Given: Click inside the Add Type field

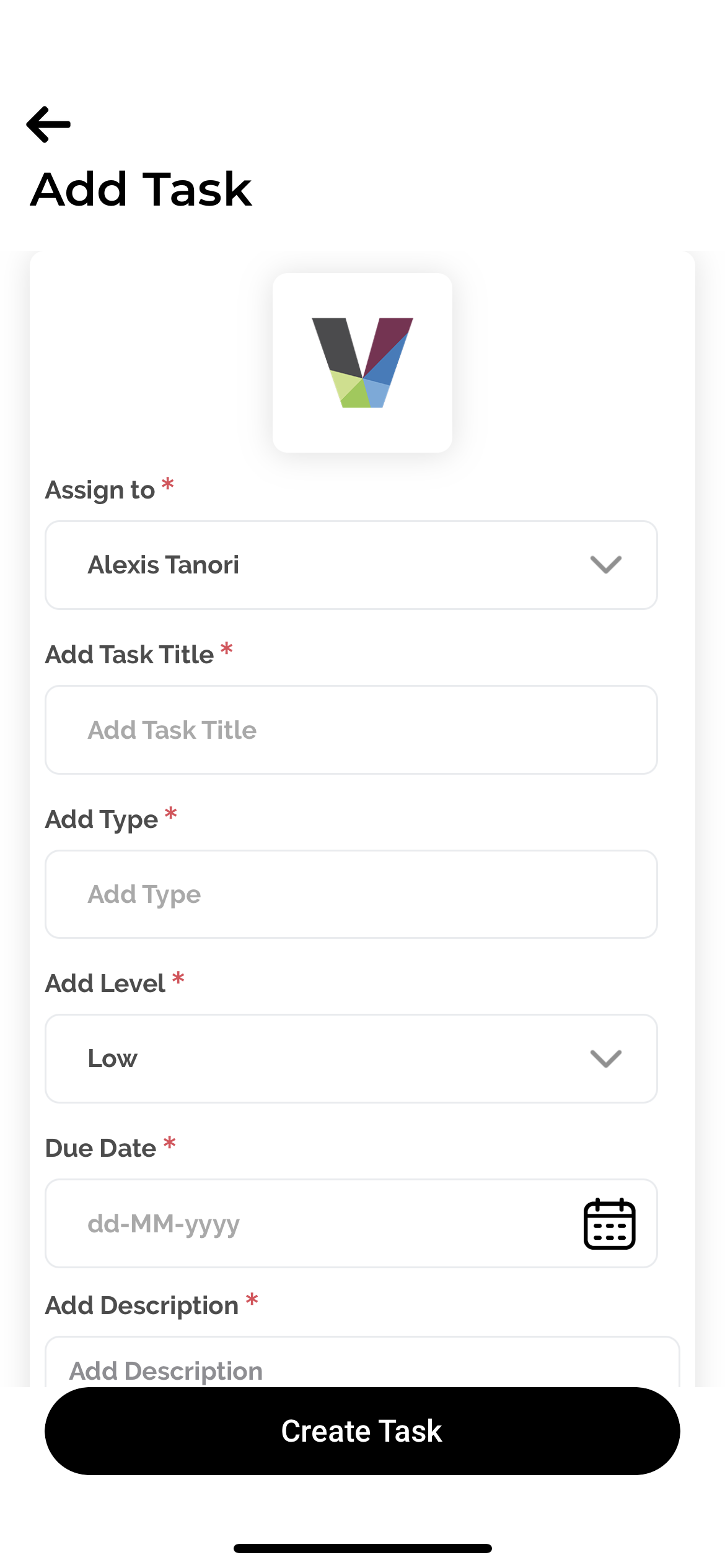Looking at the screenshot, I should coord(351,894).
